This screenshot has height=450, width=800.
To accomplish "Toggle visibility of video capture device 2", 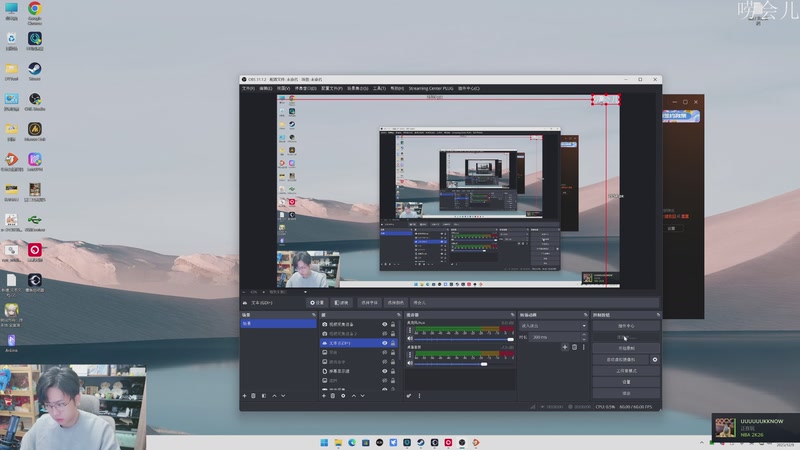I will point(385,334).
